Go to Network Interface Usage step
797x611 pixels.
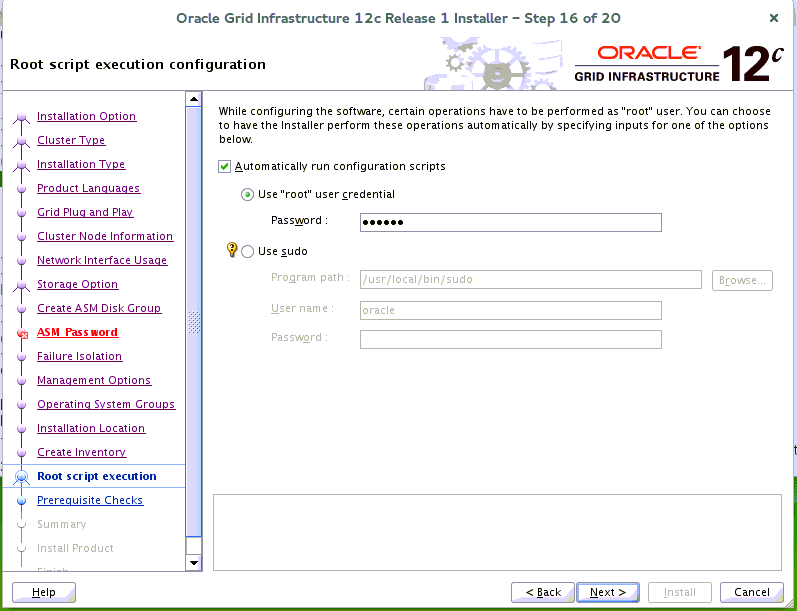coord(102,261)
